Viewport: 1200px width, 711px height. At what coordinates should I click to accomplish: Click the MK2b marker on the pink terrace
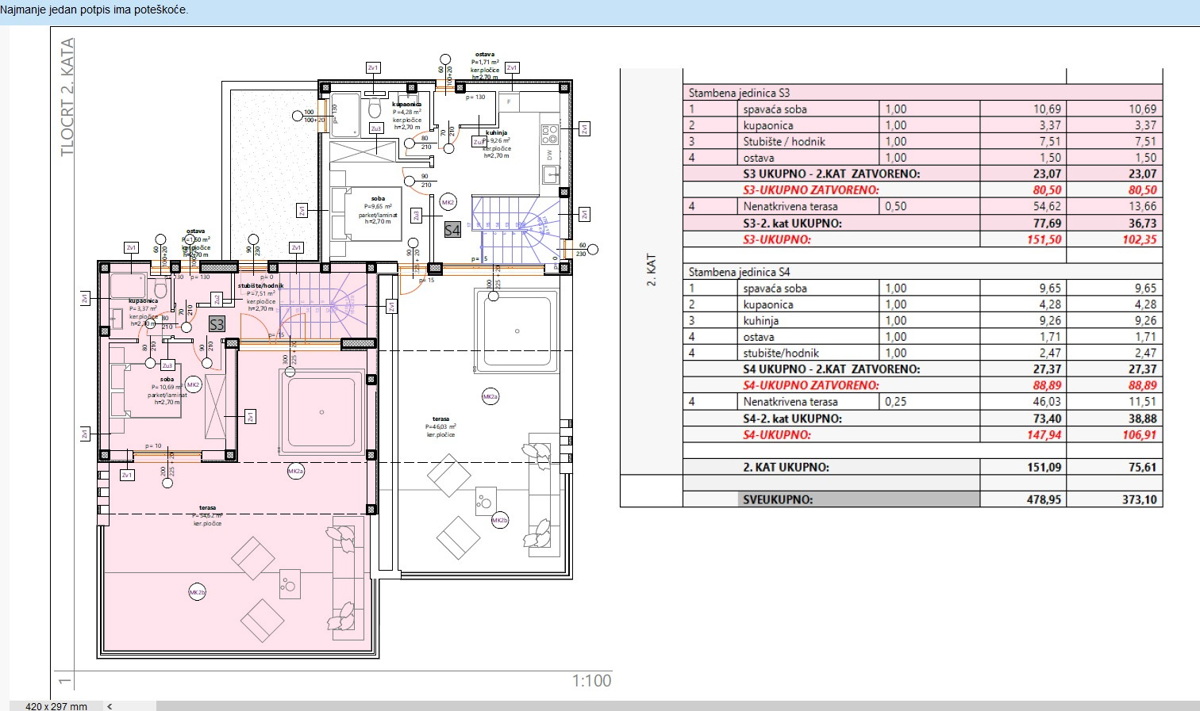coord(195,594)
